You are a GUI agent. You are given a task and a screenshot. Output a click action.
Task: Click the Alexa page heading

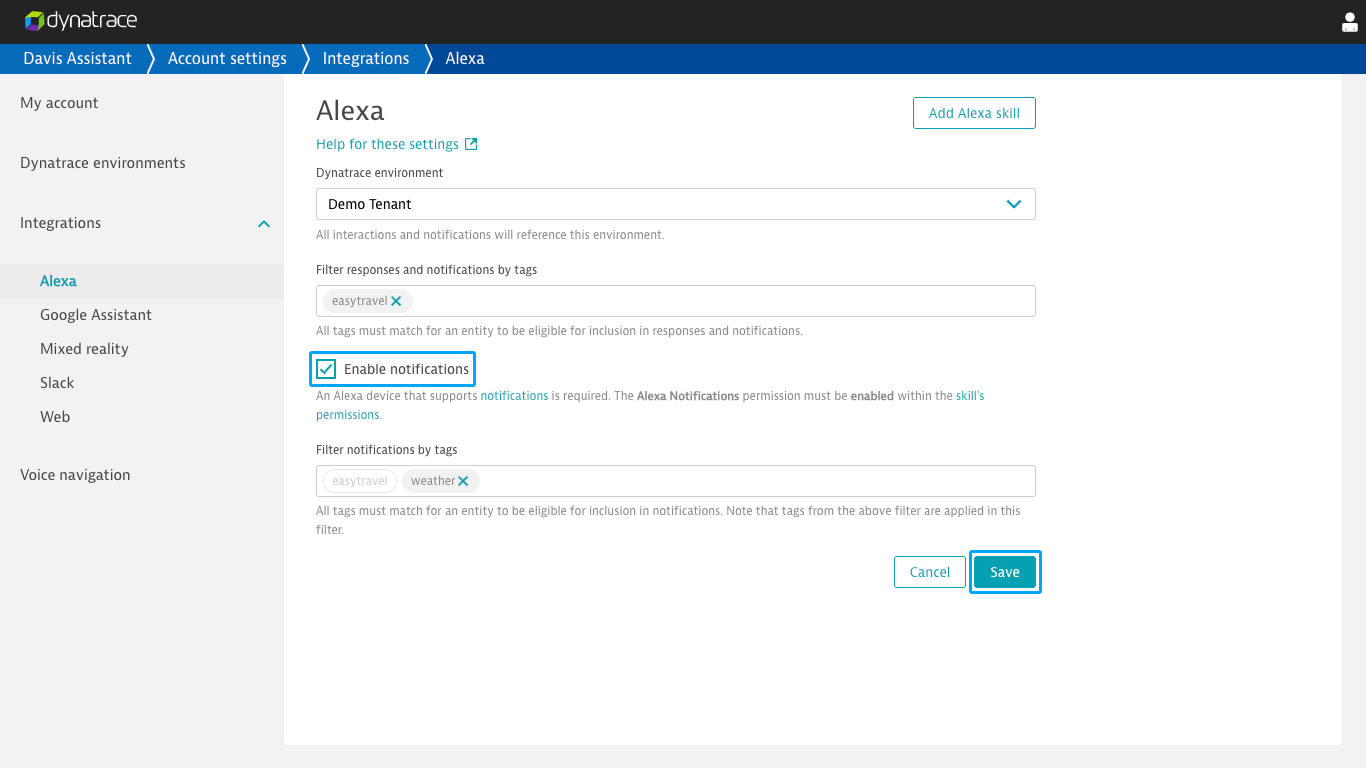tap(350, 110)
